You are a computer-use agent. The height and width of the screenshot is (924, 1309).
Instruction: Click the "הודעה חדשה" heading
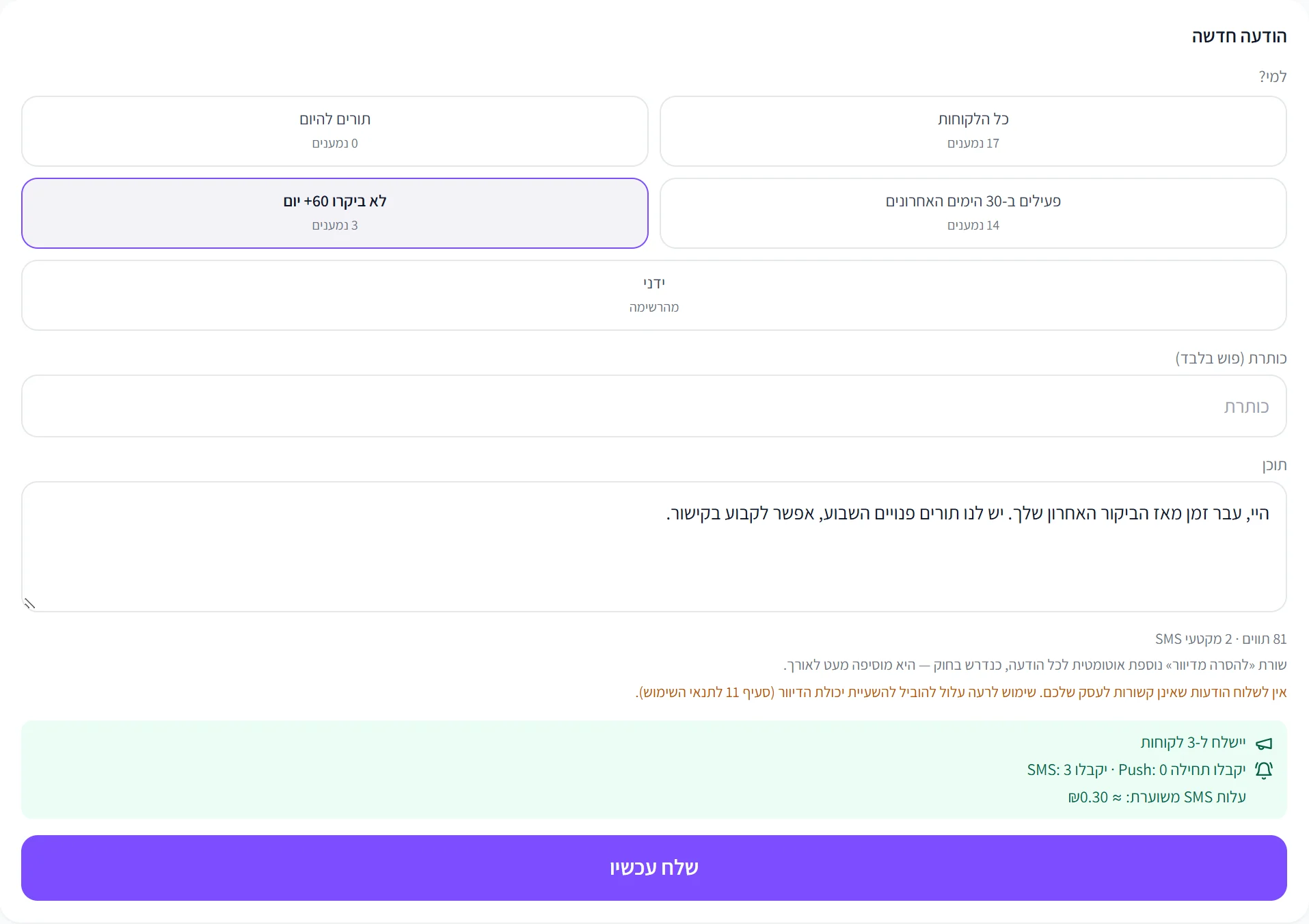[x=1239, y=36]
